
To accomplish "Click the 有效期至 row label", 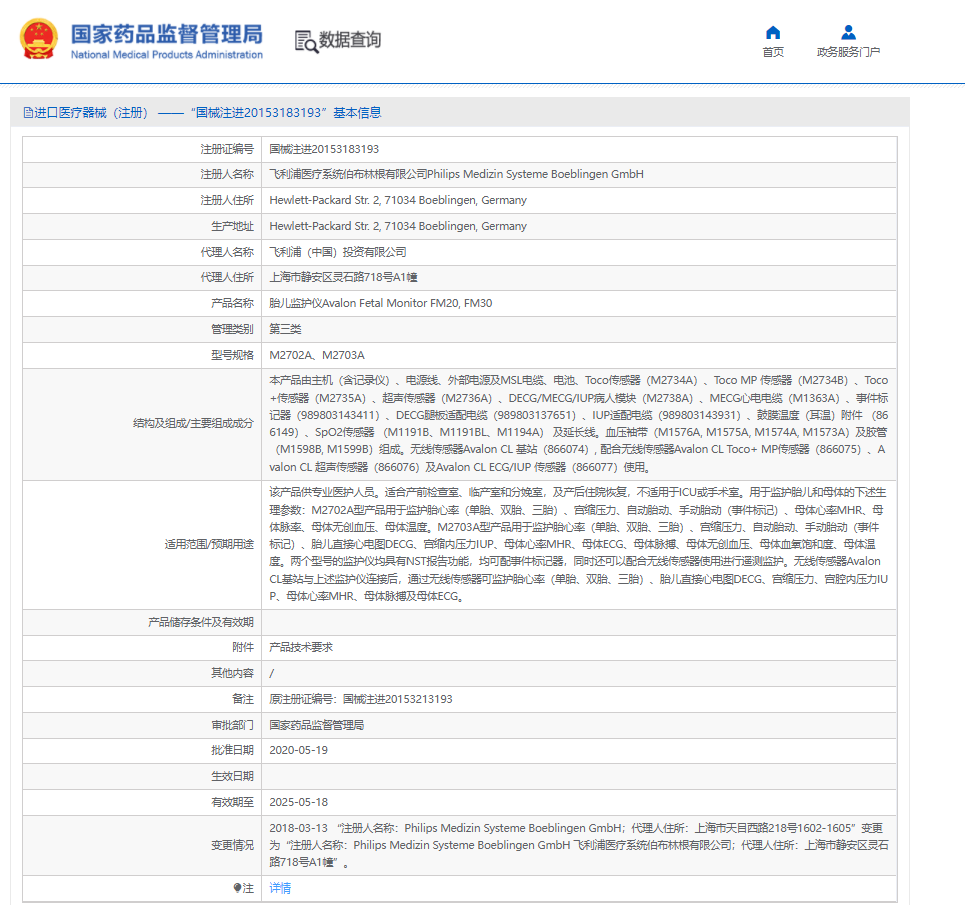I will tap(233, 802).
